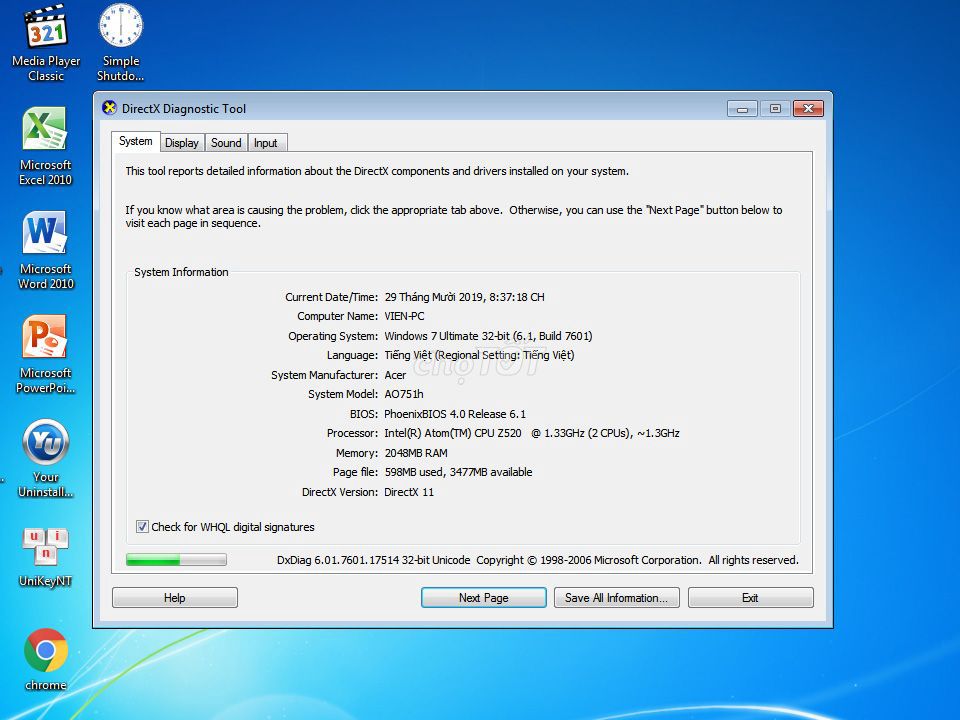The width and height of the screenshot is (960, 720).
Task: Exit the DirectX Diagnostic Tool
Action: (751, 598)
